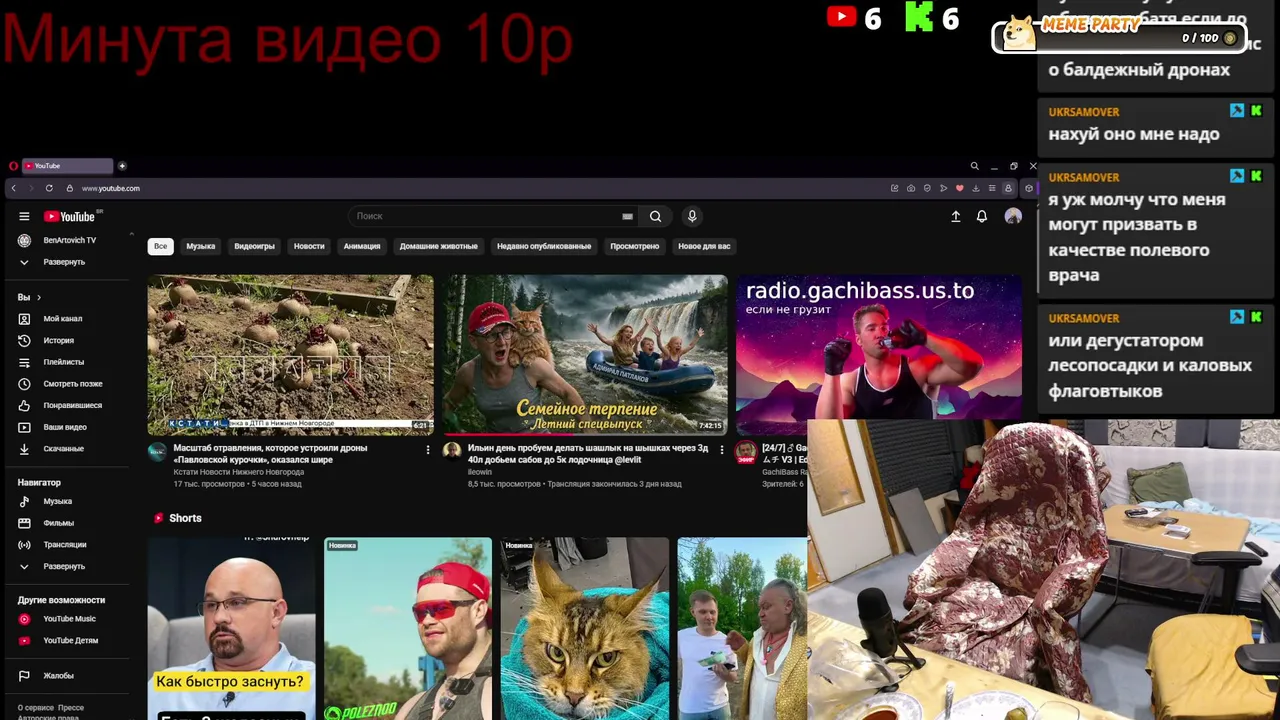Image resolution: width=1280 pixels, height=720 pixels.
Task: Reload the YouTube page
Action: 49,188
